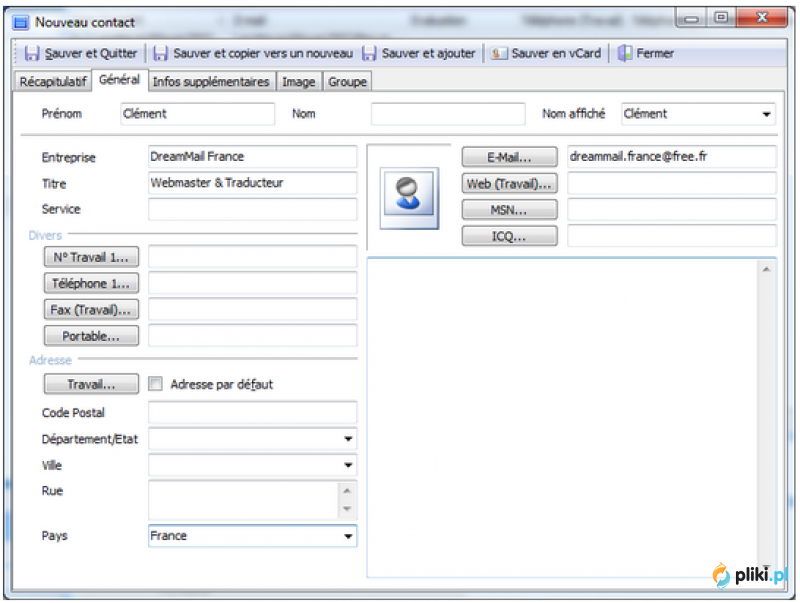Expand the Département/Etat dropdown
Screen dimensions: 800x603
(348, 439)
